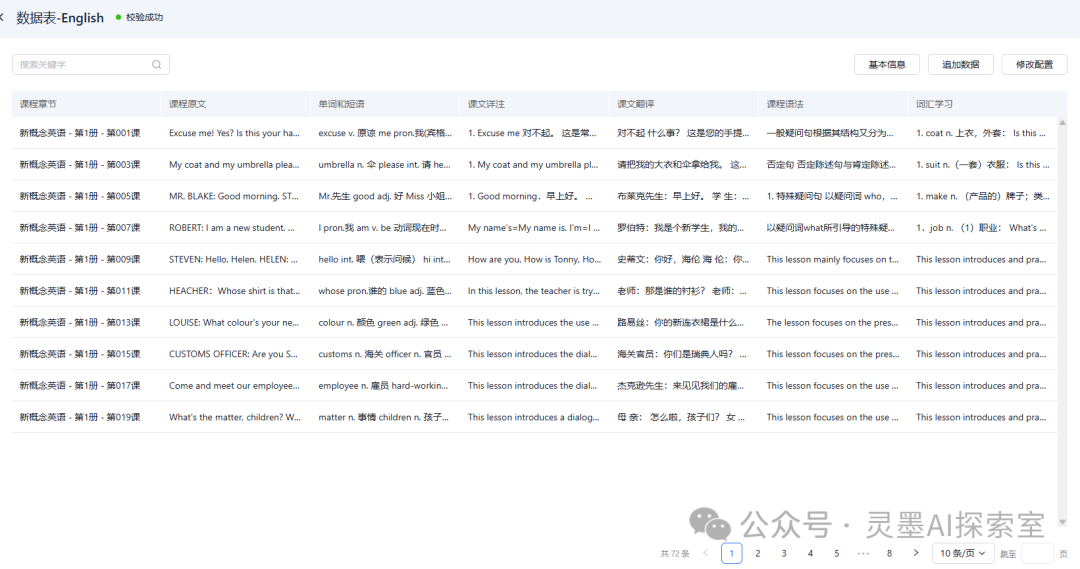Click the 修改配置 button
This screenshot has height=569, width=1080.
tap(1034, 65)
